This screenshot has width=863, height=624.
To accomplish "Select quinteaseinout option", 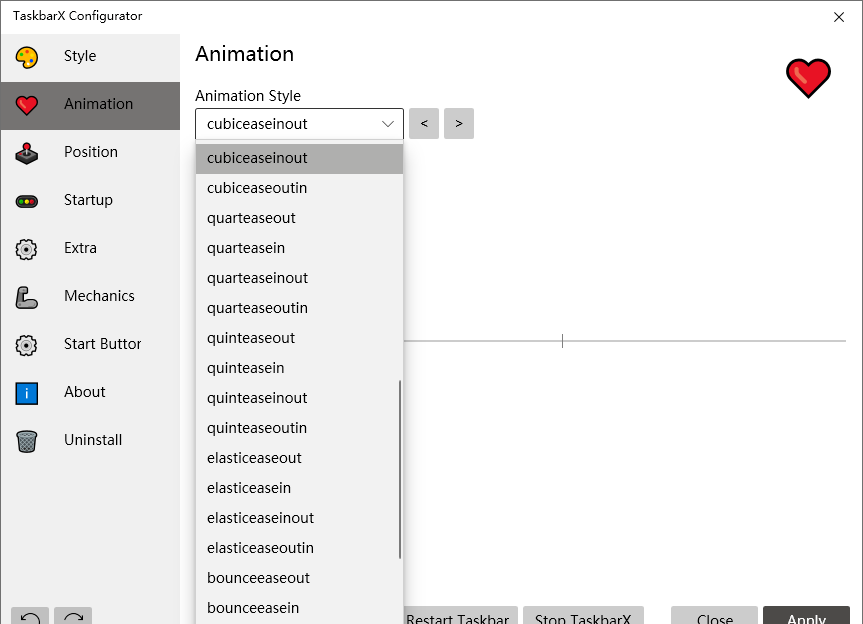I will (299, 398).
